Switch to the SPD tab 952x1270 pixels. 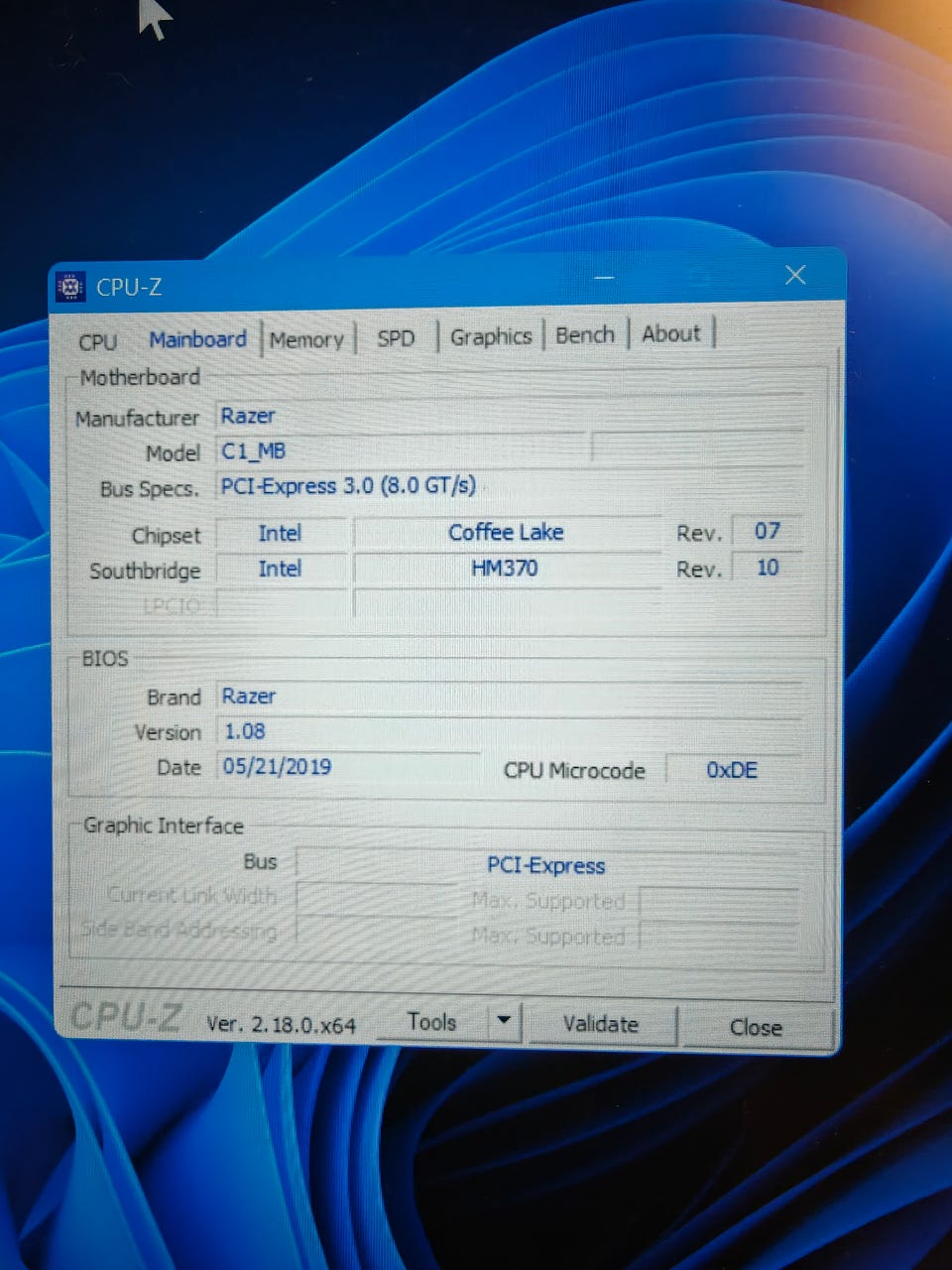[x=395, y=338]
